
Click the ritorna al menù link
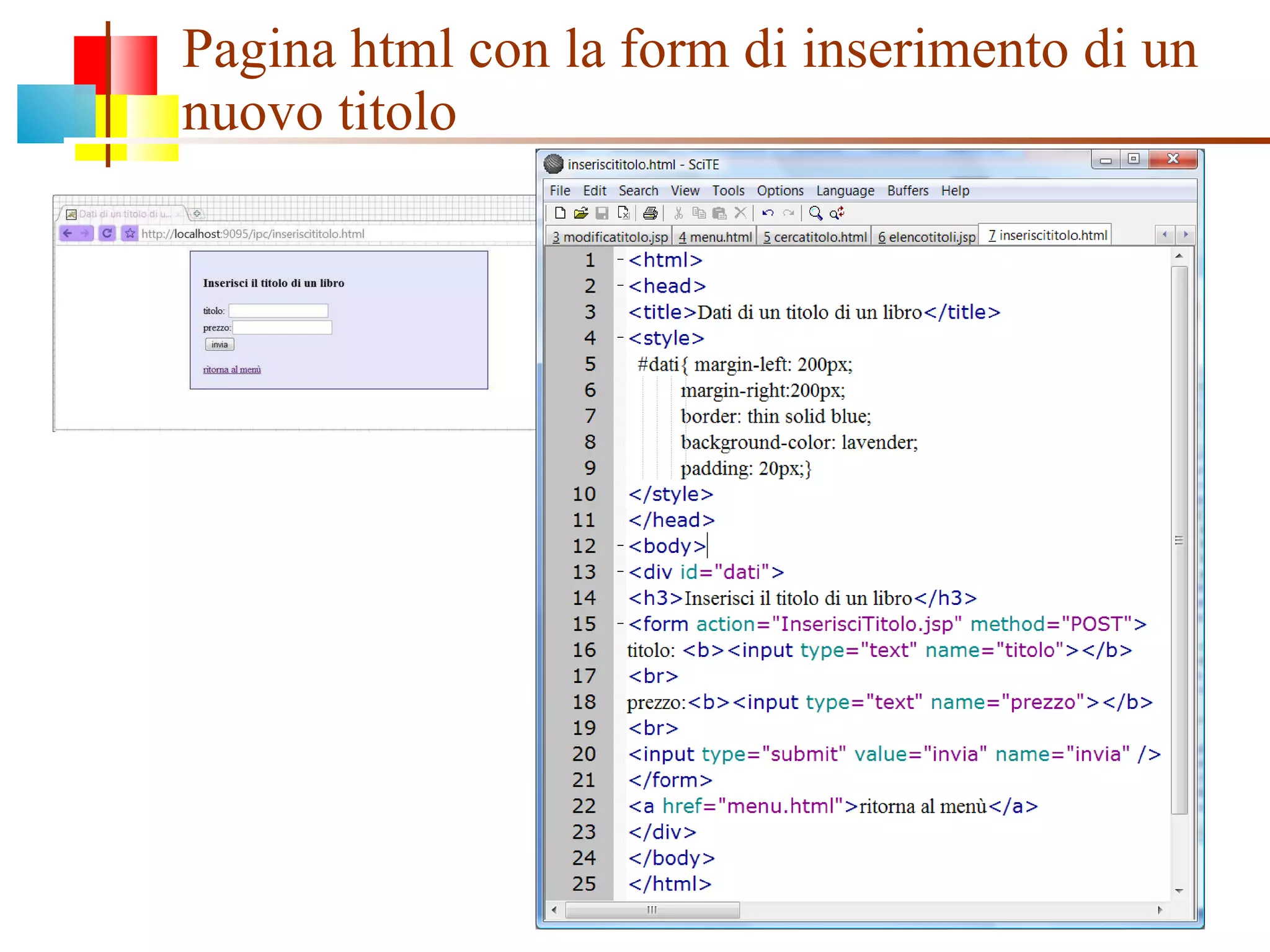coord(232,369)
